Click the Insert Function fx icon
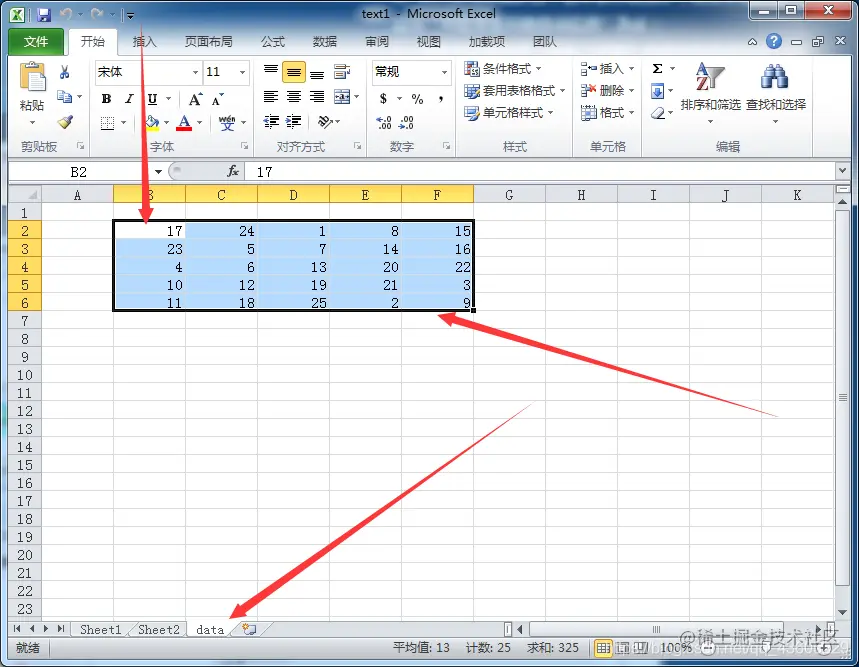 tap(233, 171)
